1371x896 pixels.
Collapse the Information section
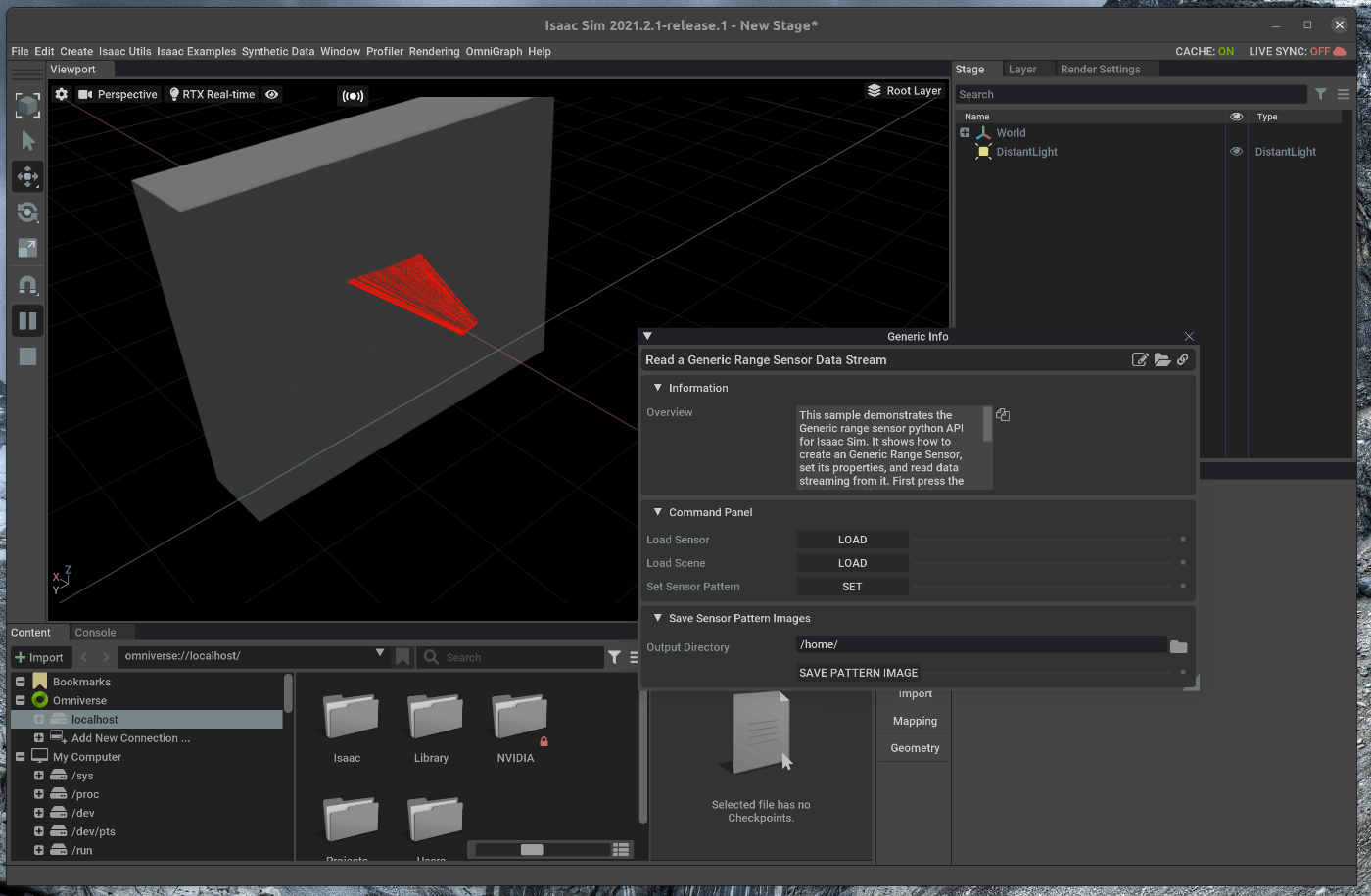click(x=658, y=388)
